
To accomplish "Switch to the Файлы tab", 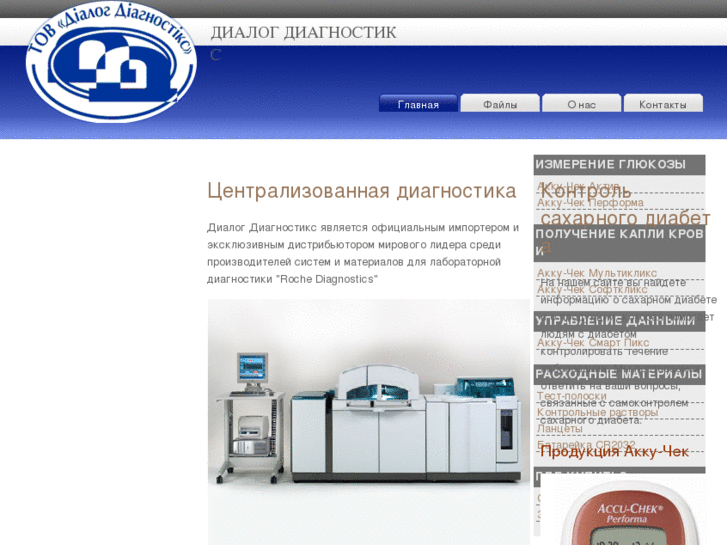I will (x=500, y=104).
